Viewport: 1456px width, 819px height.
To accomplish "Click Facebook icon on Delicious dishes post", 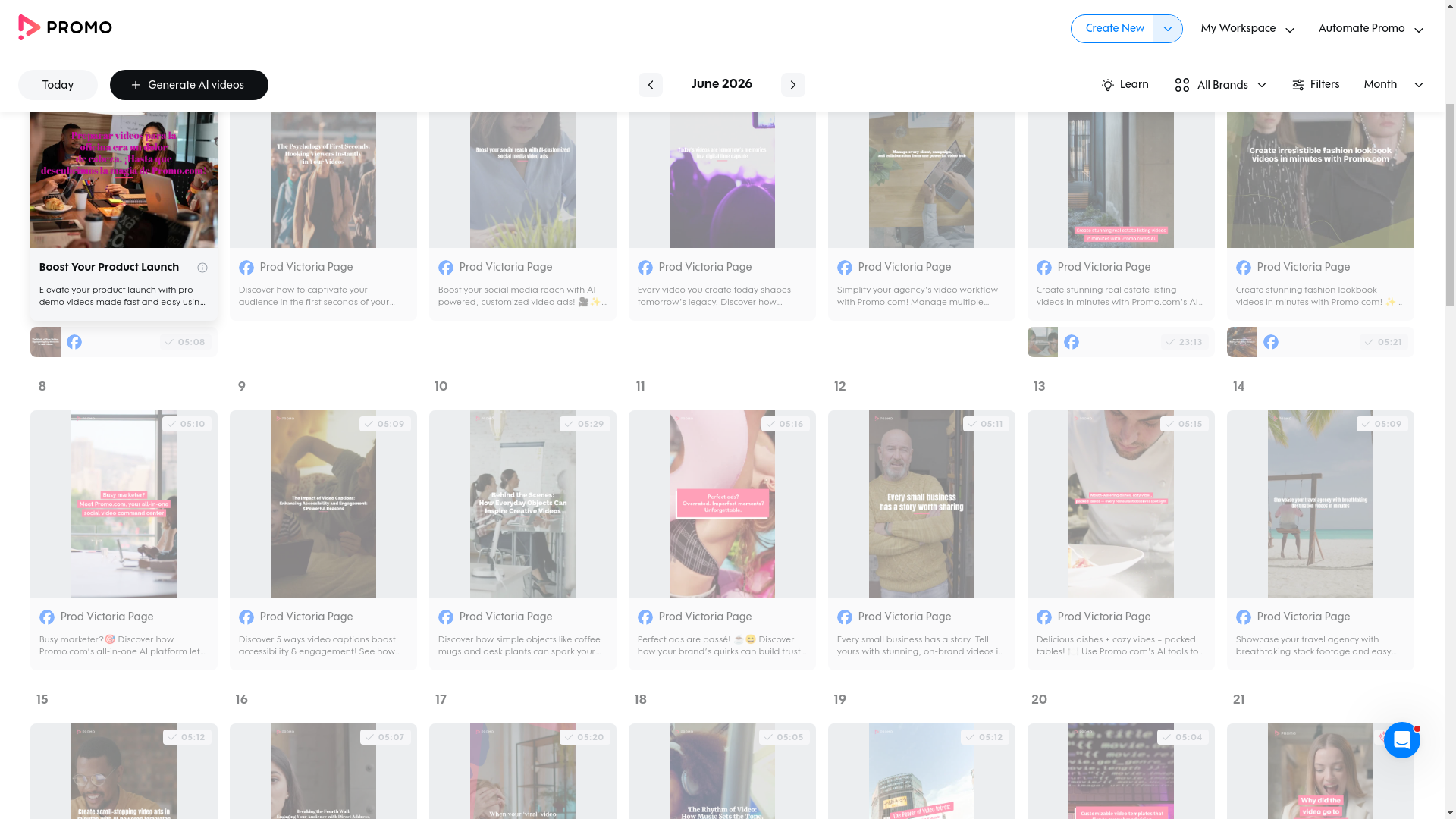I will tap(1044, 617).
